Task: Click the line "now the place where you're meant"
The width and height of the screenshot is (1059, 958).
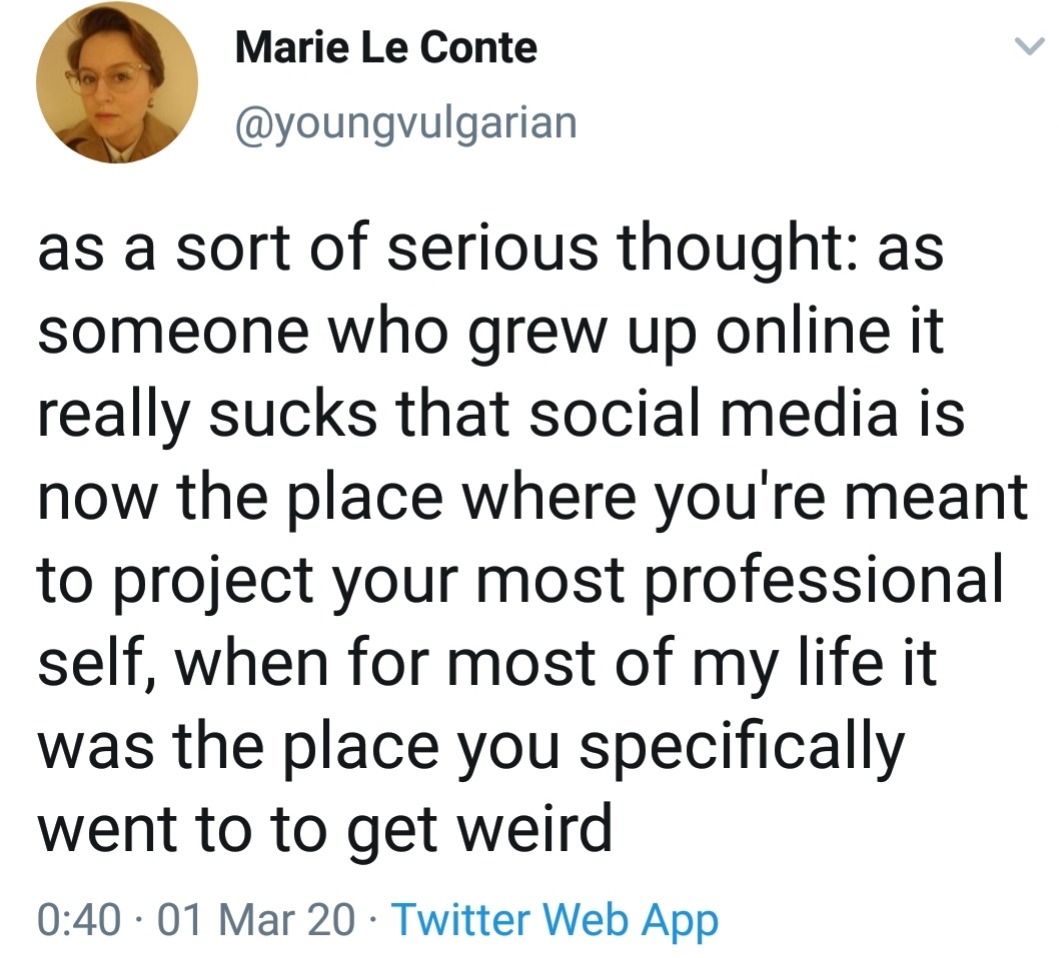Action: click(x=533, y=497)
